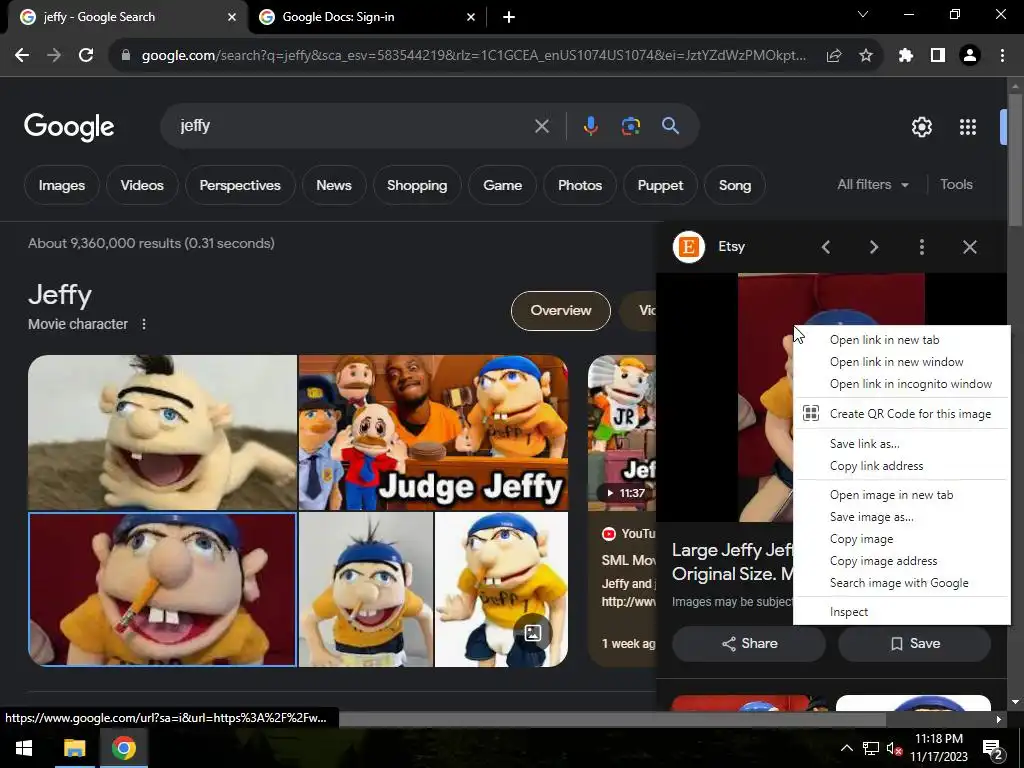Share the Etsy image

coord(749,644)
